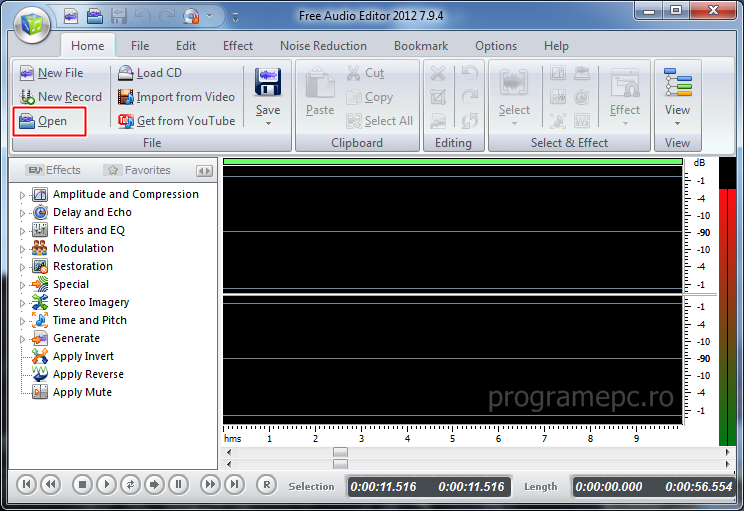744x511 pixels.
Task: Click the Record R button
Action: coord(267,484)
